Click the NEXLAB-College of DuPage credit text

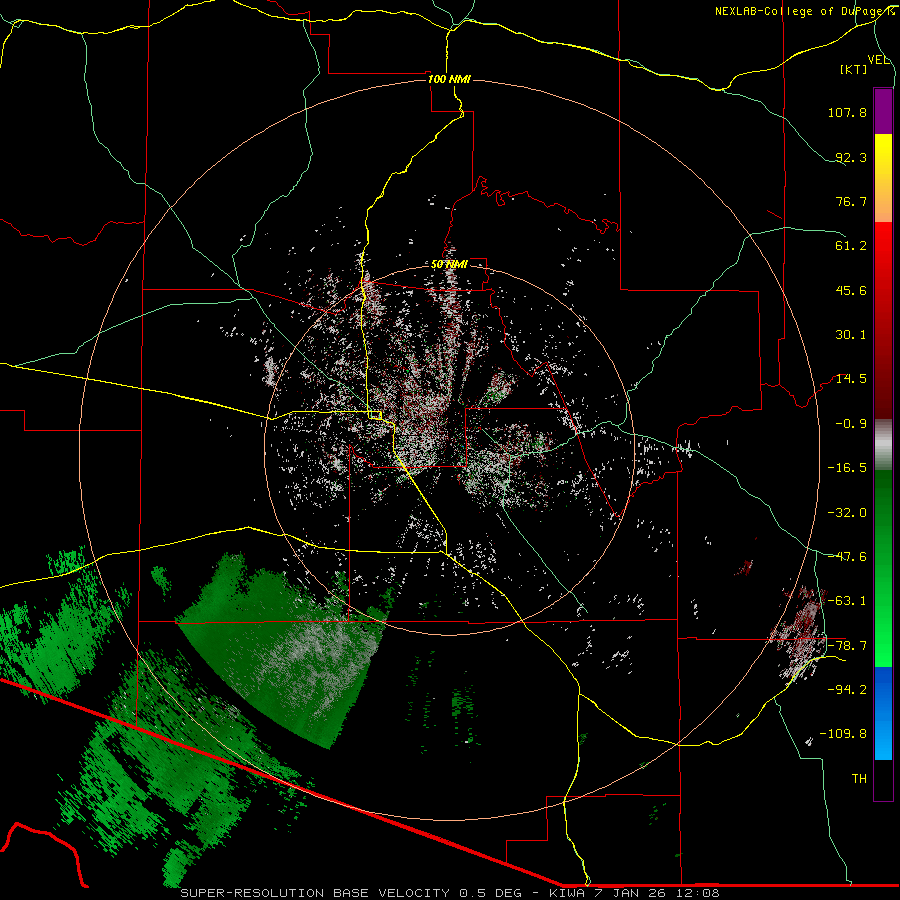coord(805,11)
